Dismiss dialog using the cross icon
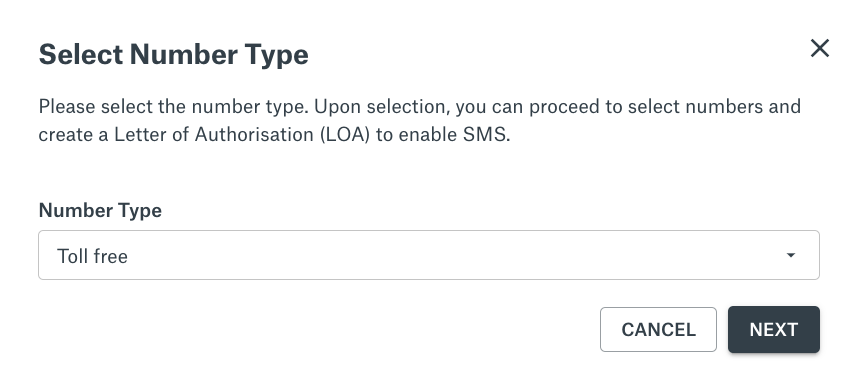 [819, 48]
